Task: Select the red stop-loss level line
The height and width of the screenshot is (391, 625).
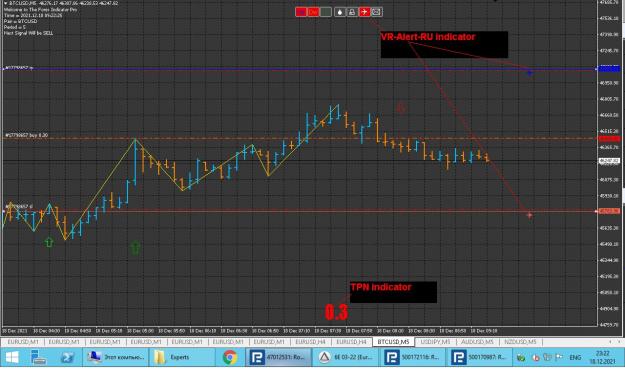Action: 299,211
